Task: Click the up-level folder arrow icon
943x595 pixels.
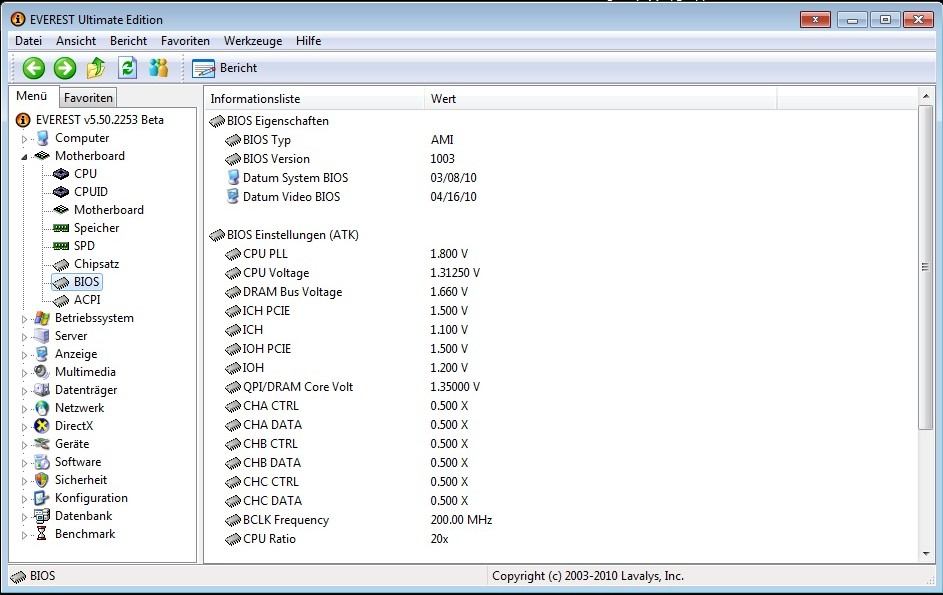Action: click(x=96, y=68)
